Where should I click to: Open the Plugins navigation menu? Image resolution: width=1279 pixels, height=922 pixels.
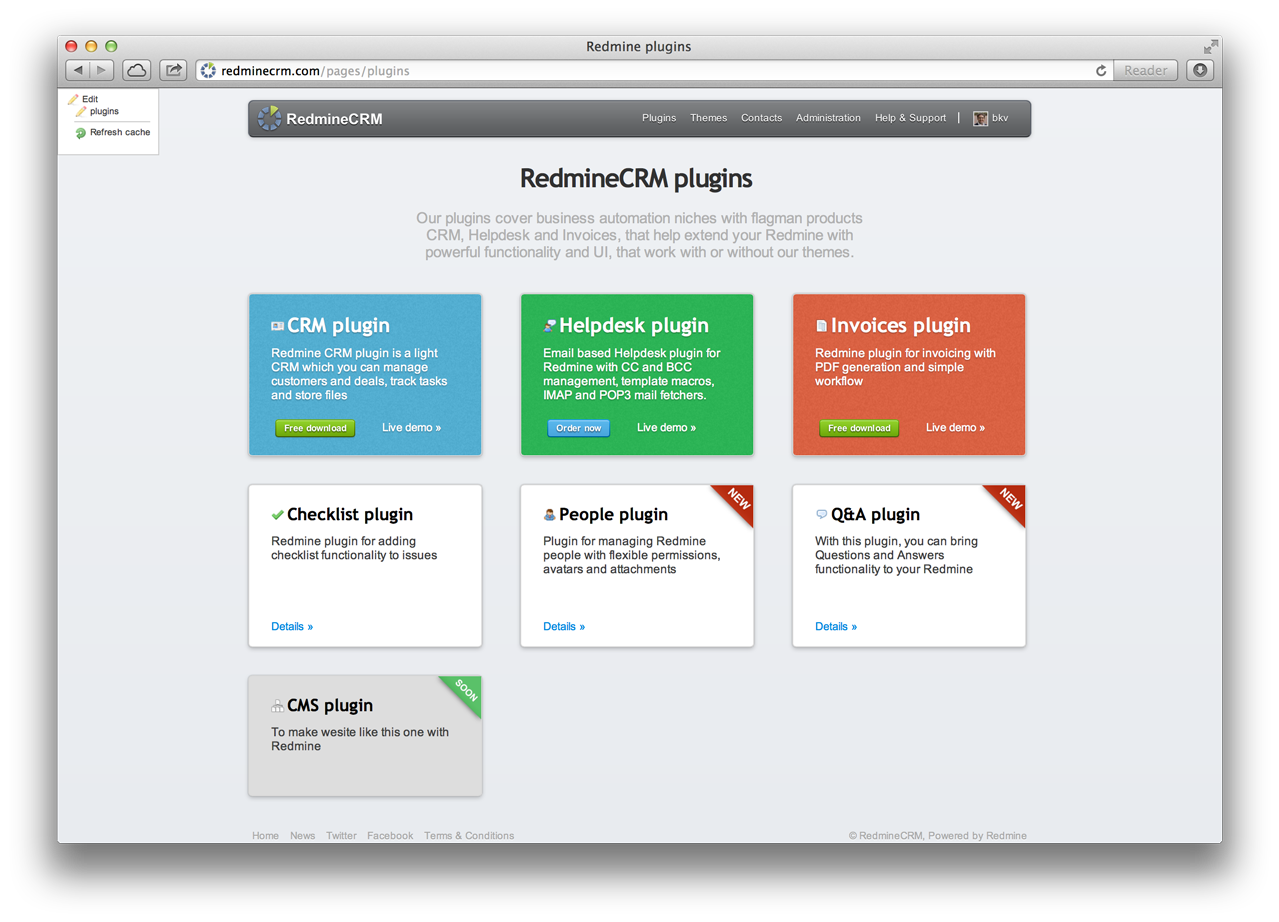tap(659, 118)
